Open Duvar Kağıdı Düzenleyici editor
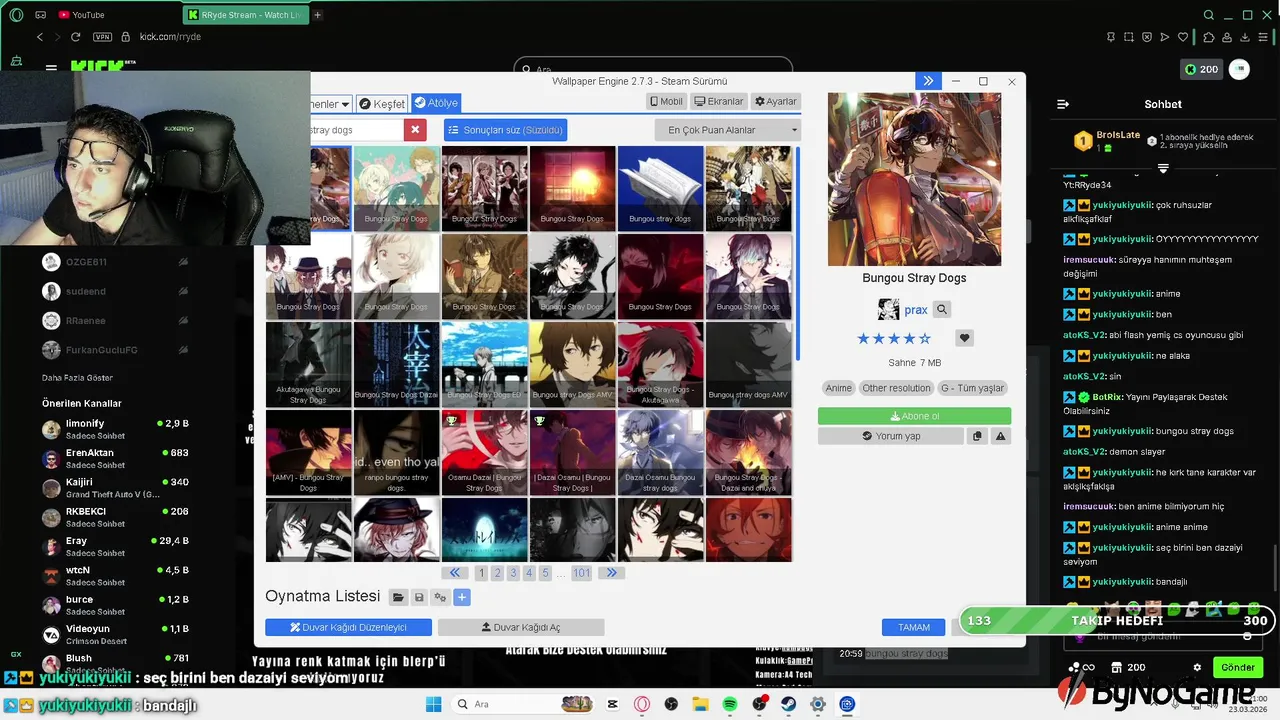1280x720 pixels. (348, 627)
